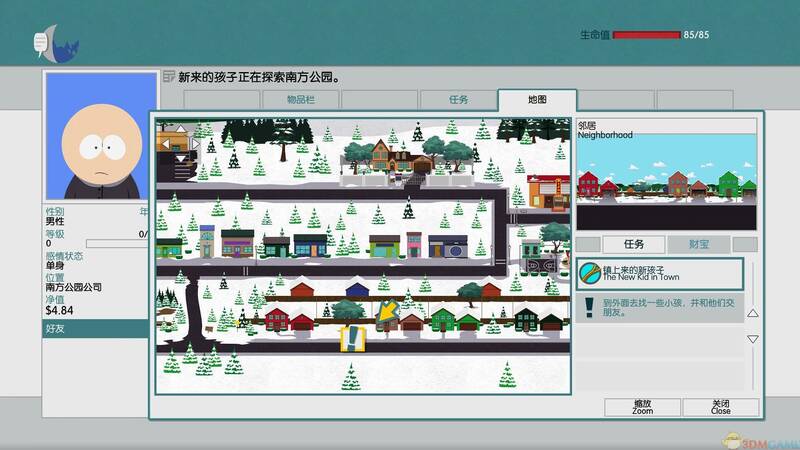
Task: Switch to the 任务 quests tab at top
Action: pyautogui.click(x=459, y=100)
